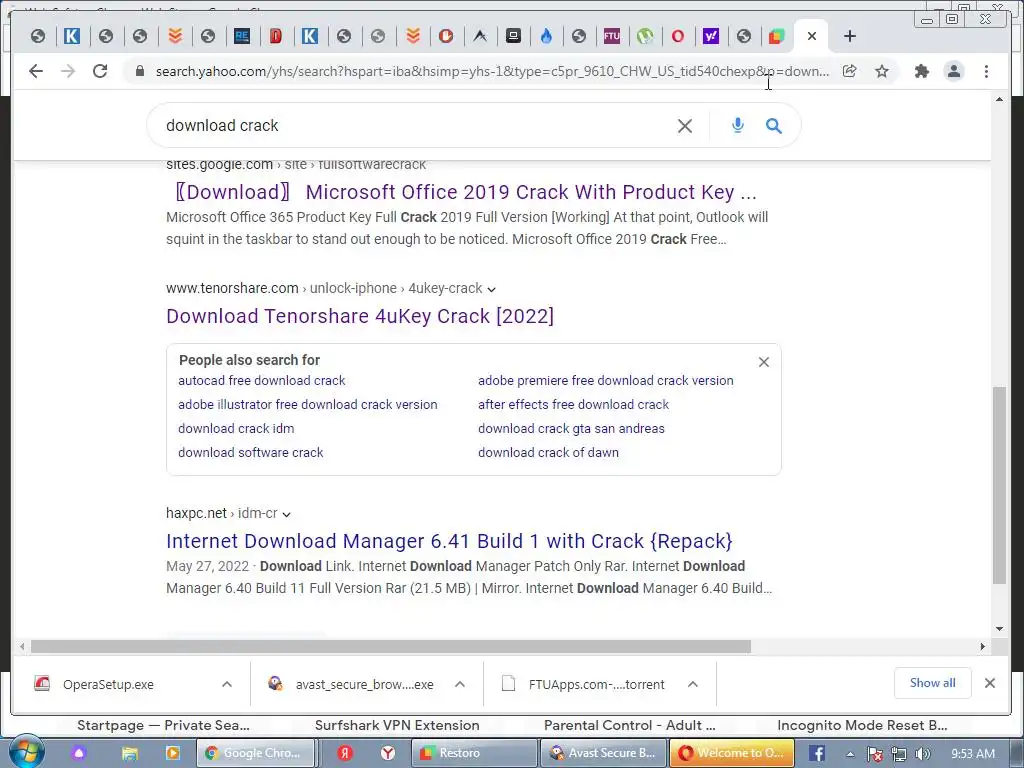Share this page from address bar
Viewport: 1024px width, 768px height.
(x=849, y=71)
